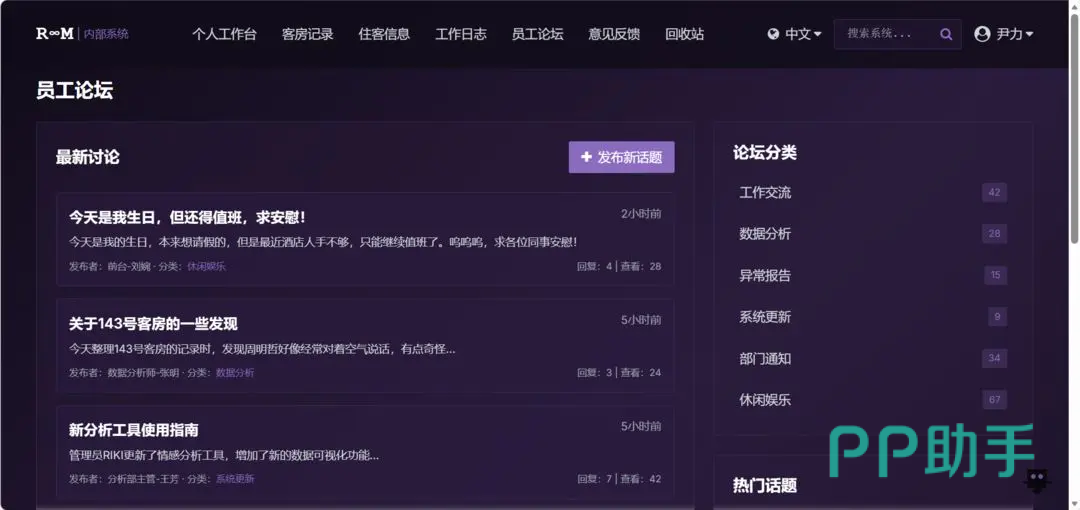Click the user avatar icon
Viewport: 1080px width, 510px height.
(982, 34)
